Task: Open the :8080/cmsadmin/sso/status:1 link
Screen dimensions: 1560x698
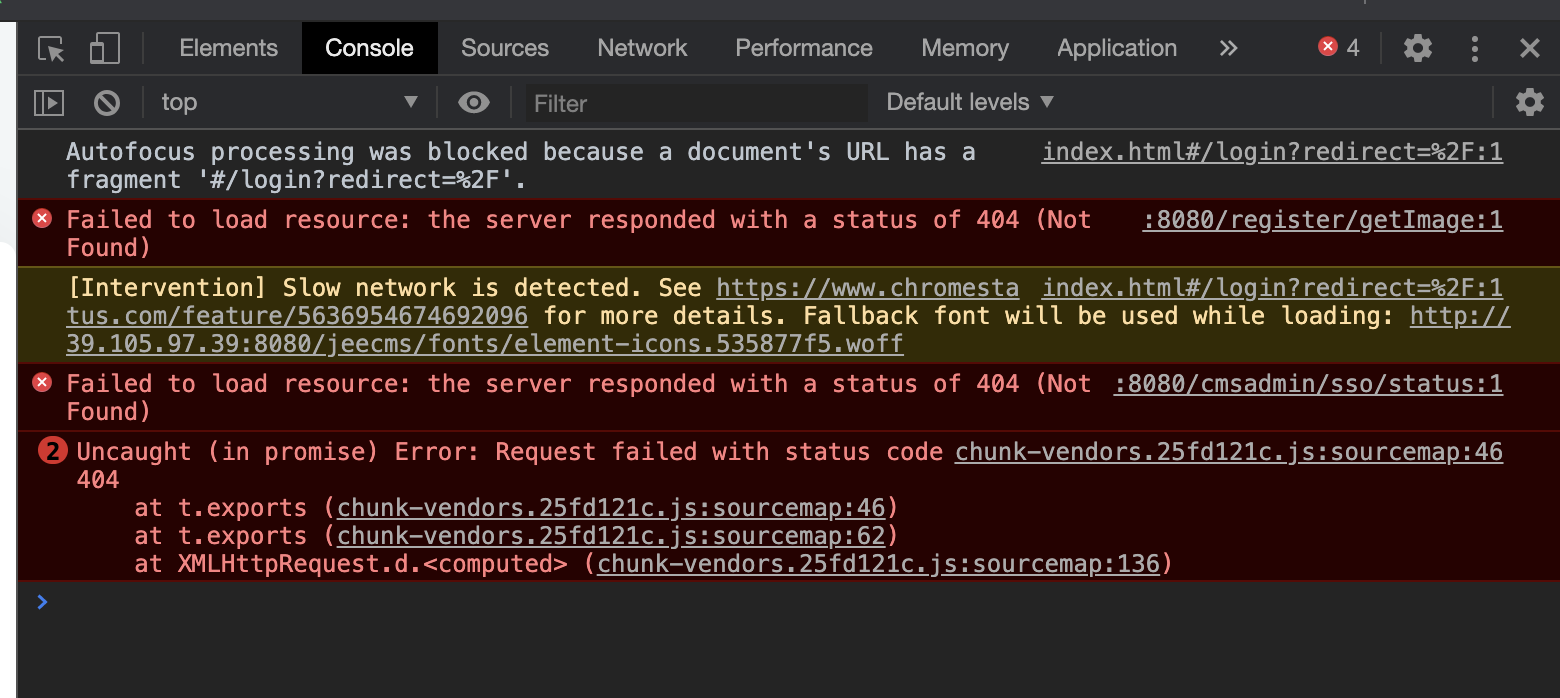Action: [x=1308, y=384]
